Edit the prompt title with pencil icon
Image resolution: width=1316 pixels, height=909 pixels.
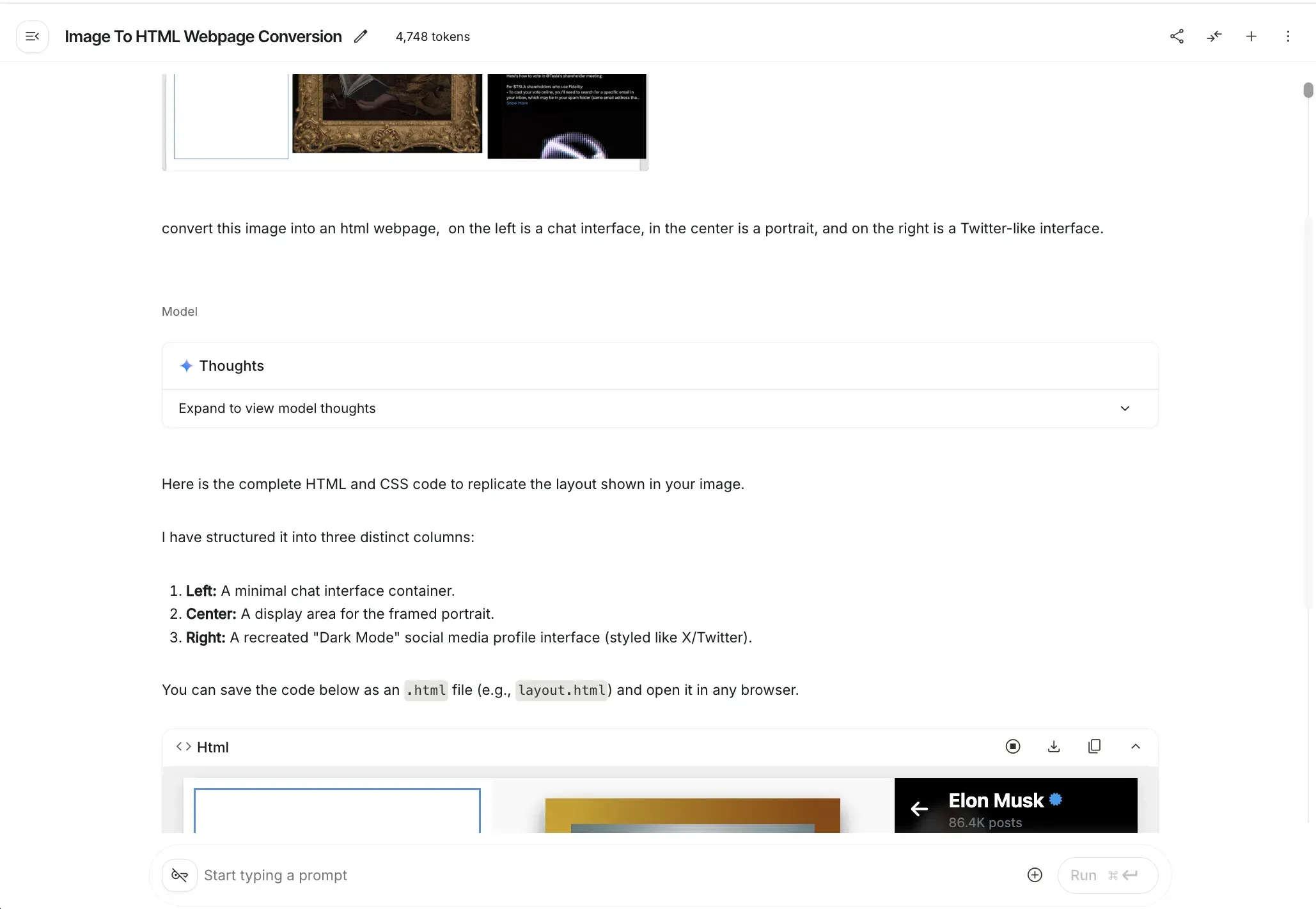(x=361, y=36)
